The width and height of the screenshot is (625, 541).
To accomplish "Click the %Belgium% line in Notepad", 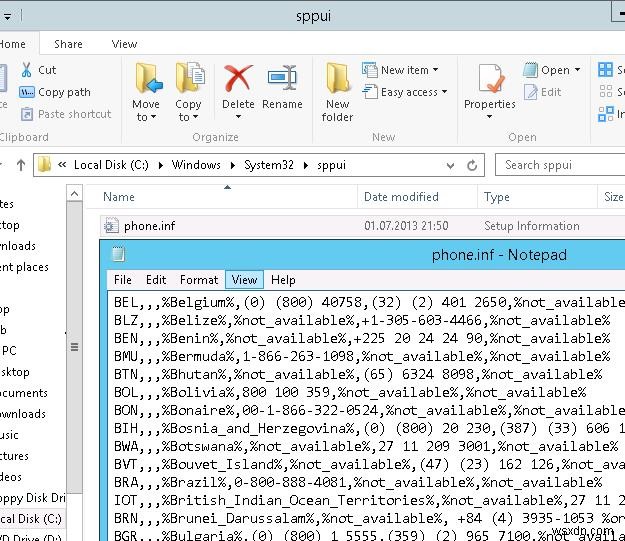I will 369,303.
